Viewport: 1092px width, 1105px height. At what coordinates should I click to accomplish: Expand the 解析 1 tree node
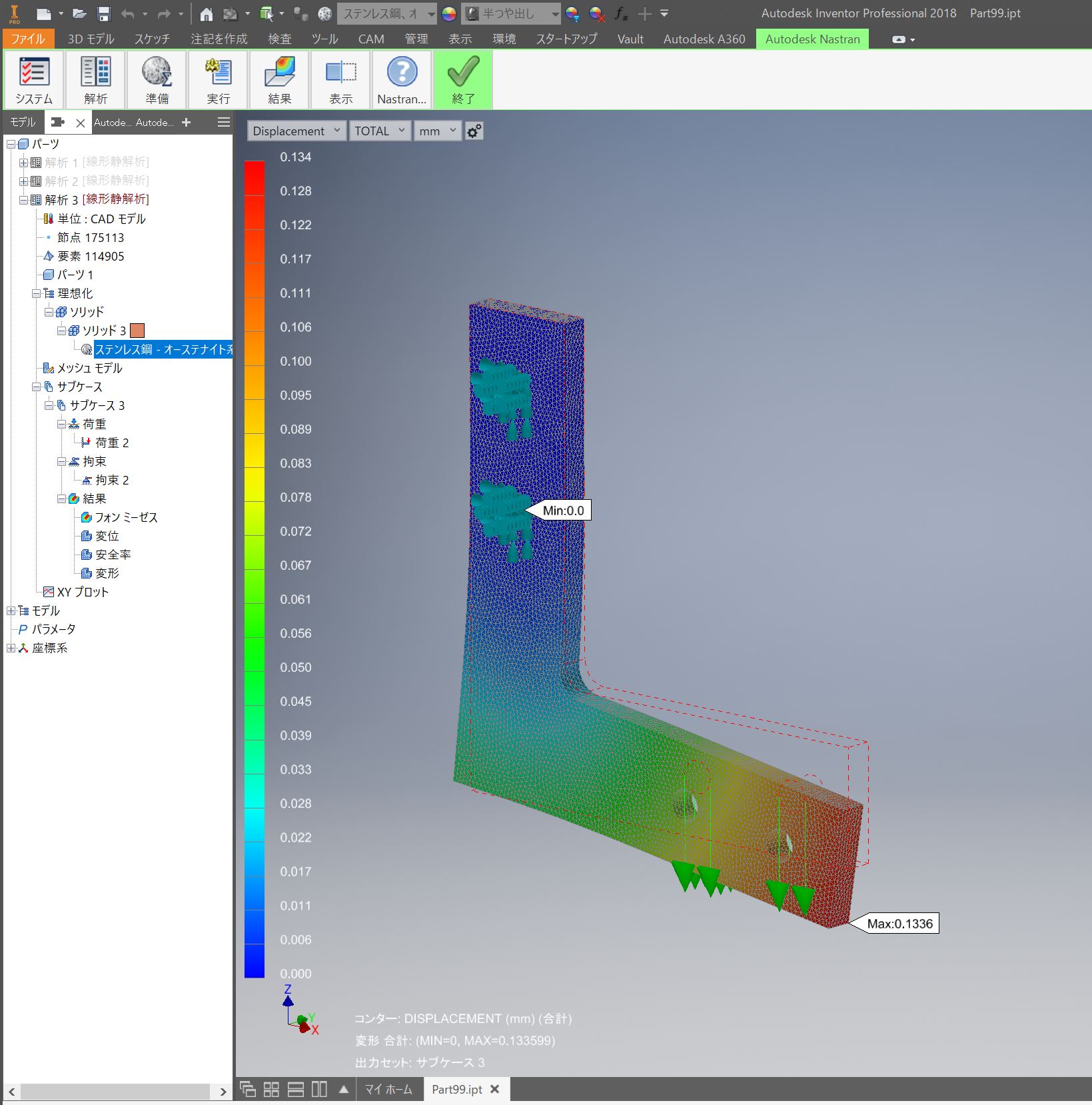[23, 163]
